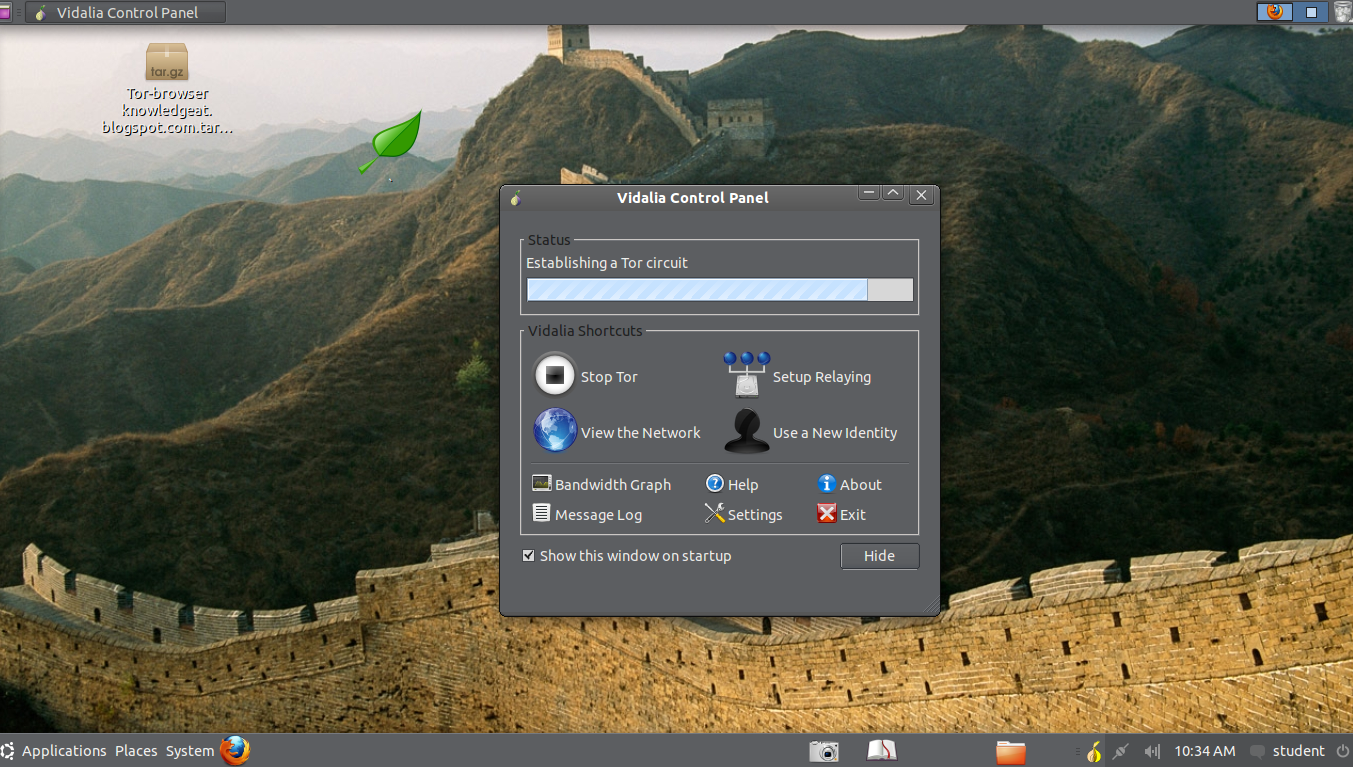Open the Applications menu
The height and width of the screenshot is (767, 1353).
coord(64,751)
